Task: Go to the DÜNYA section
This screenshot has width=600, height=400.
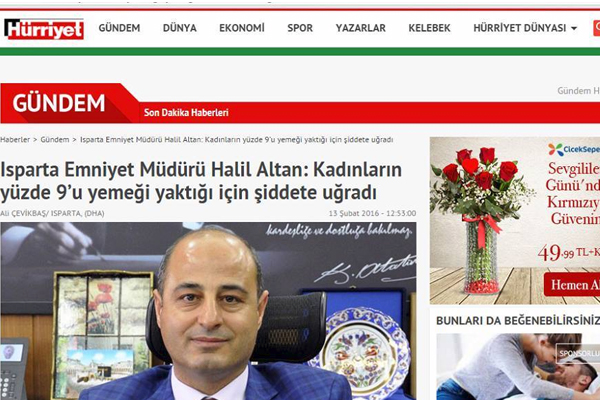Action: tap(180, 28)
